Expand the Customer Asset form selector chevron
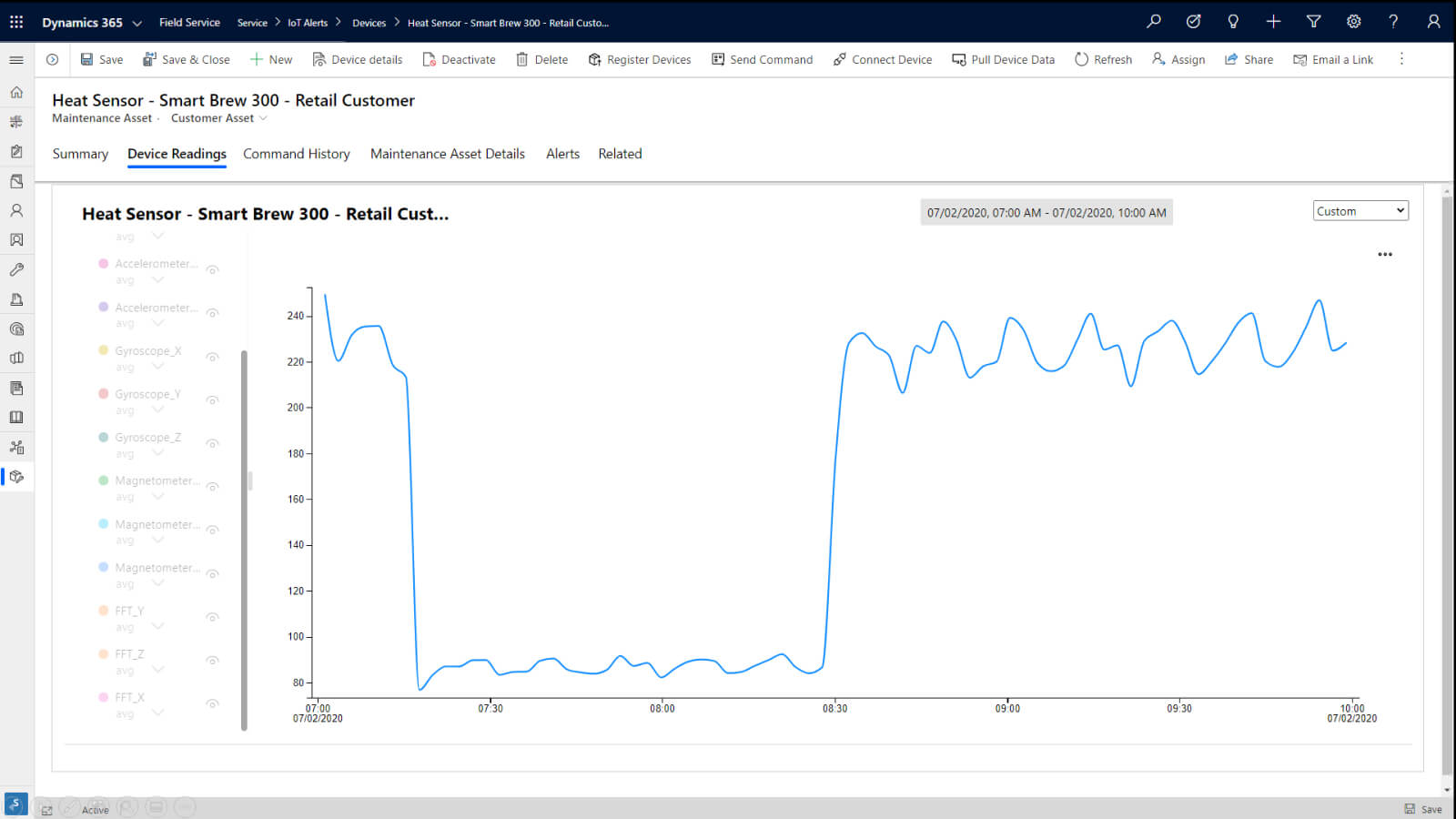Viewport: 1456px width, 819px height. tap(264, 118)
